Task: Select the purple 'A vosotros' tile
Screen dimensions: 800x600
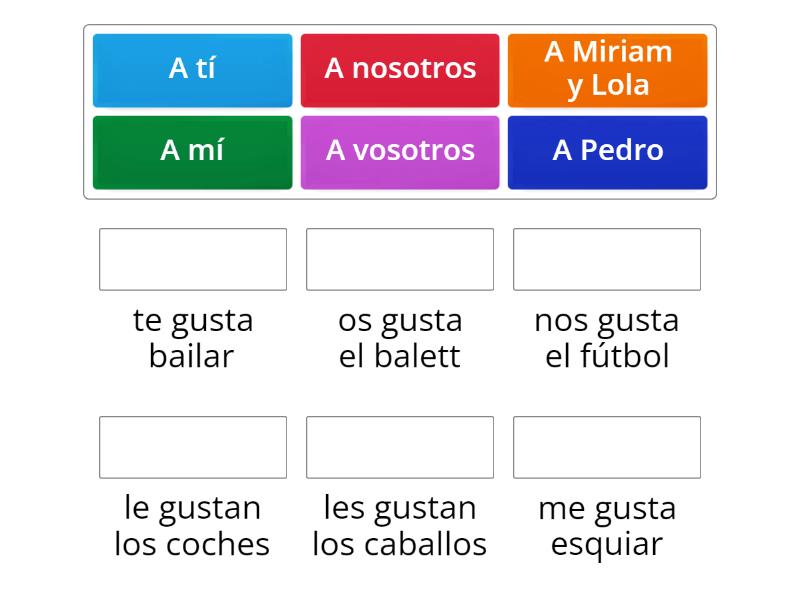Action: pyautogui.click(x=400, y=151)
